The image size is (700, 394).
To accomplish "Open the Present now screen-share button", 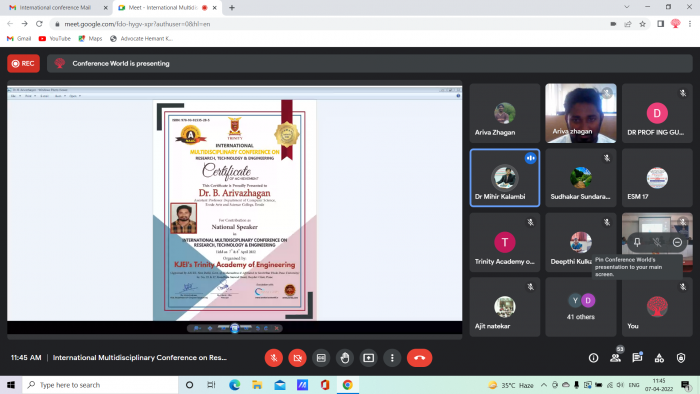I will point(368,358).
